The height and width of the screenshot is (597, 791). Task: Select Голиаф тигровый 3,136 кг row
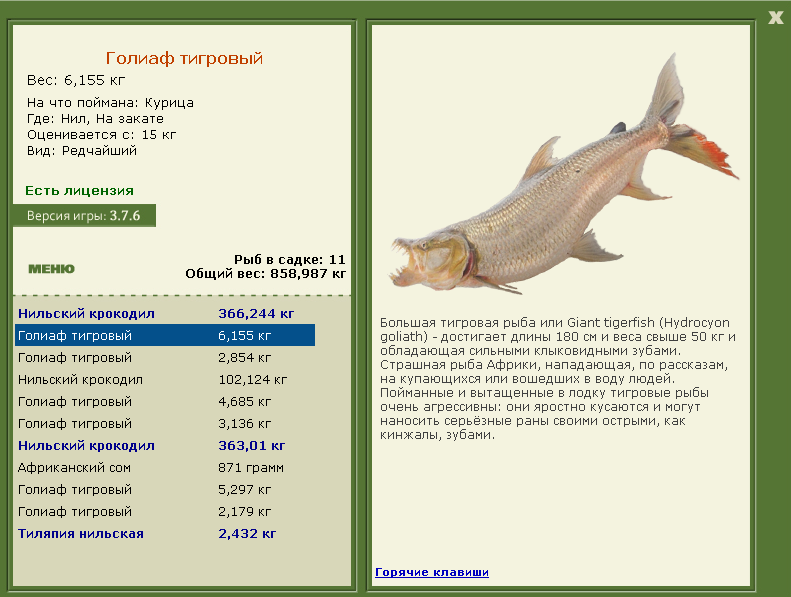click(165, 424)
